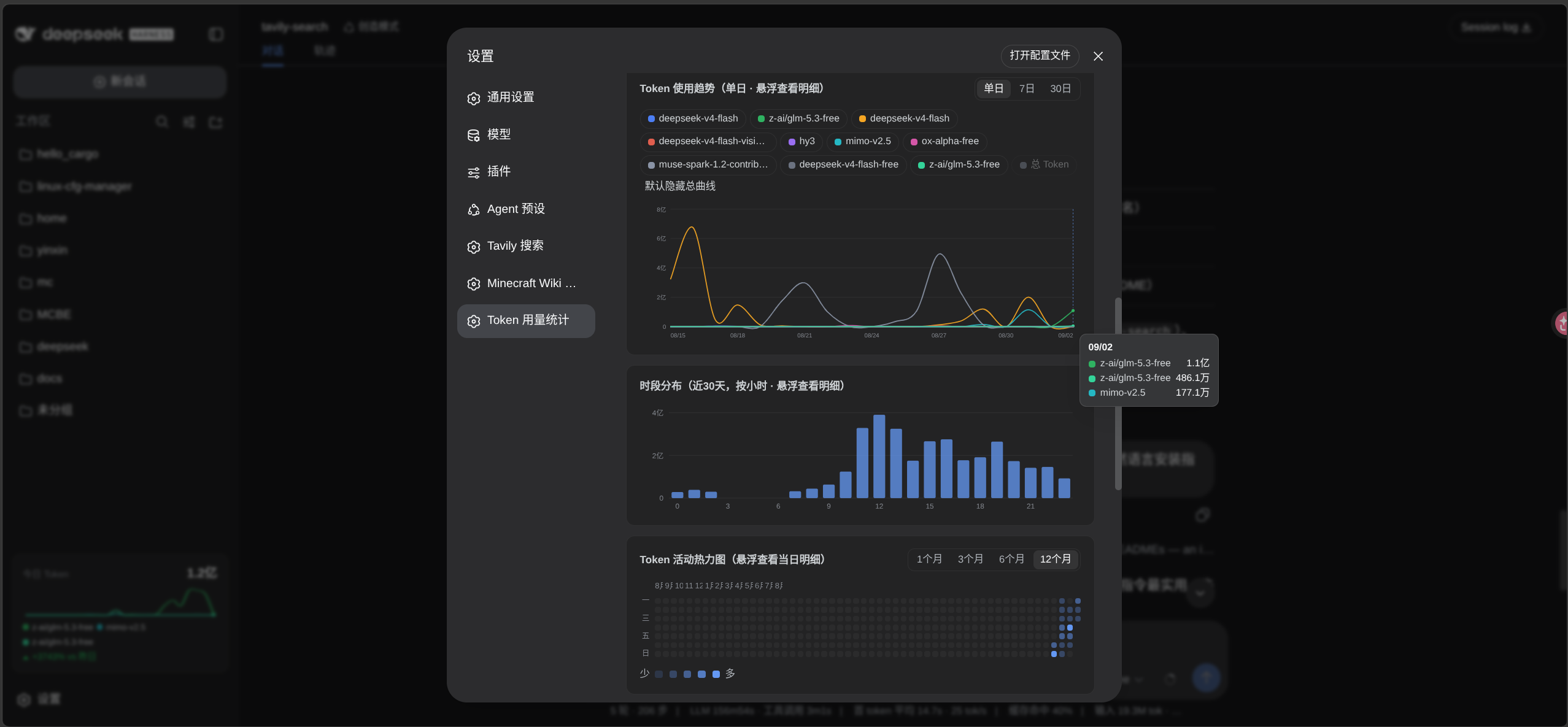Viewport: 1568px width, 727px height.
Task: Click the brightest heatmap legend swatch beside 多
Action: 716,674
